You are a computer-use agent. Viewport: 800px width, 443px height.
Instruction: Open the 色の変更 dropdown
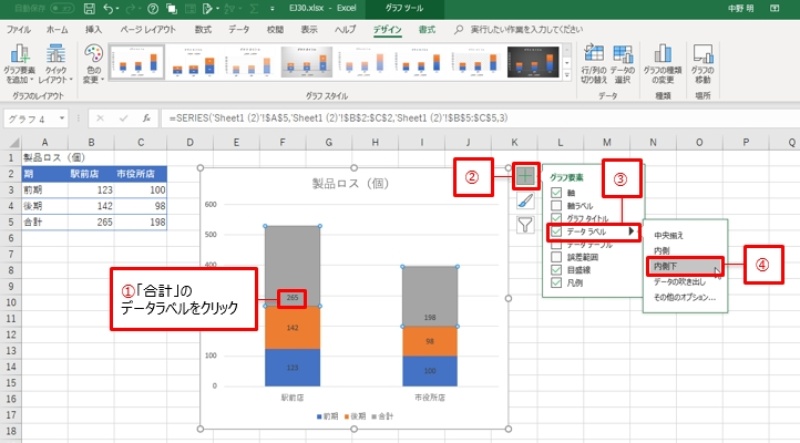pos(94,62)
